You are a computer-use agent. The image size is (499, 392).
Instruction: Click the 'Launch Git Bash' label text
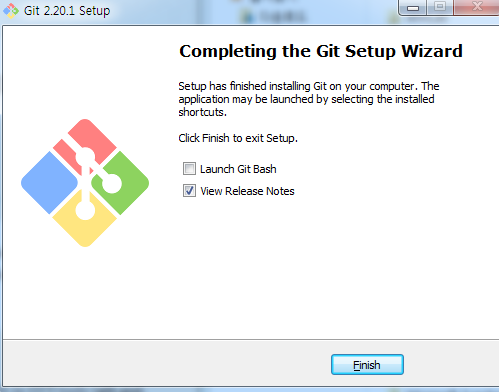(238, 169)
